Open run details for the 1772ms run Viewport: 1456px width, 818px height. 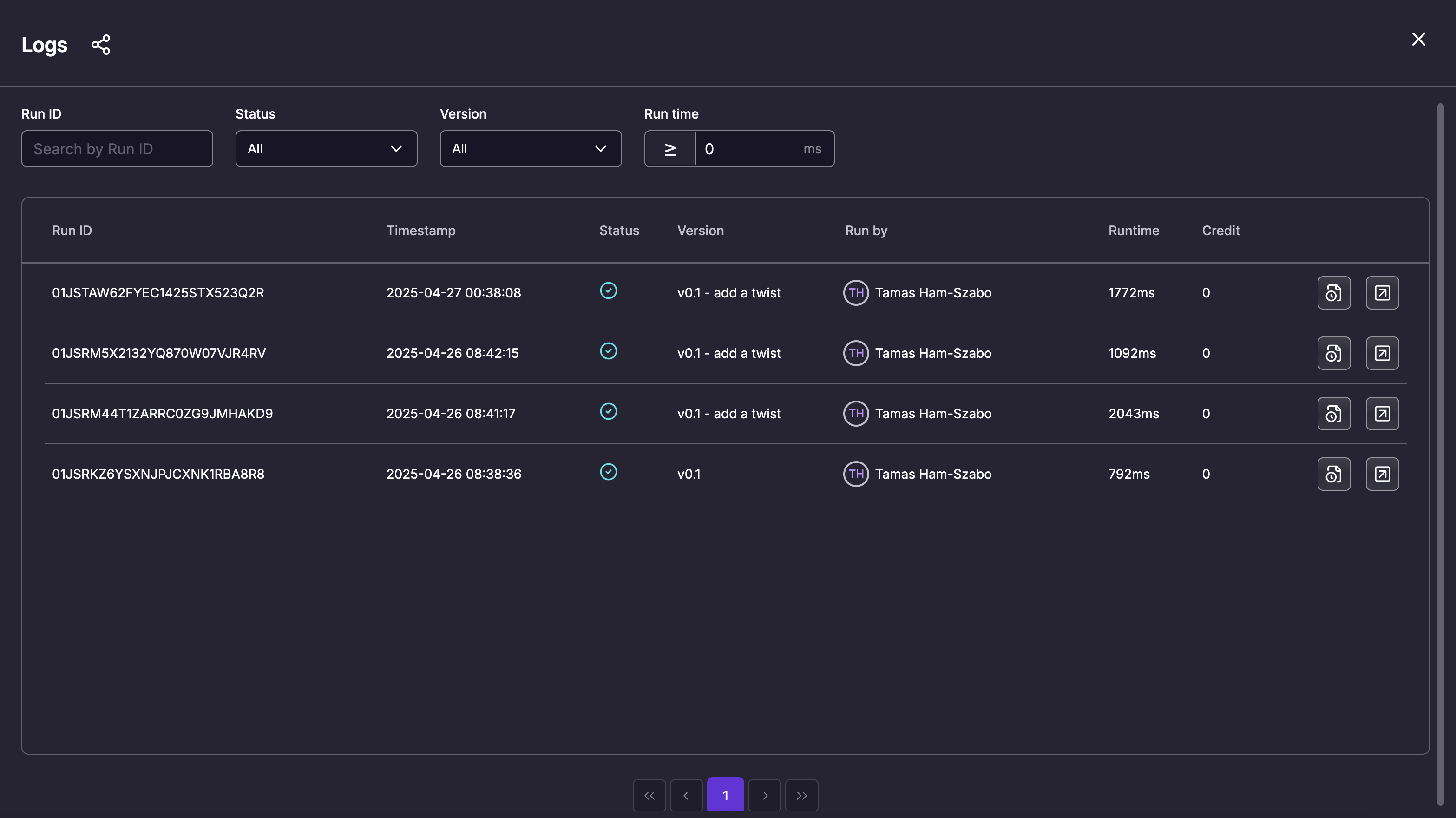(x=1333, y=293)
